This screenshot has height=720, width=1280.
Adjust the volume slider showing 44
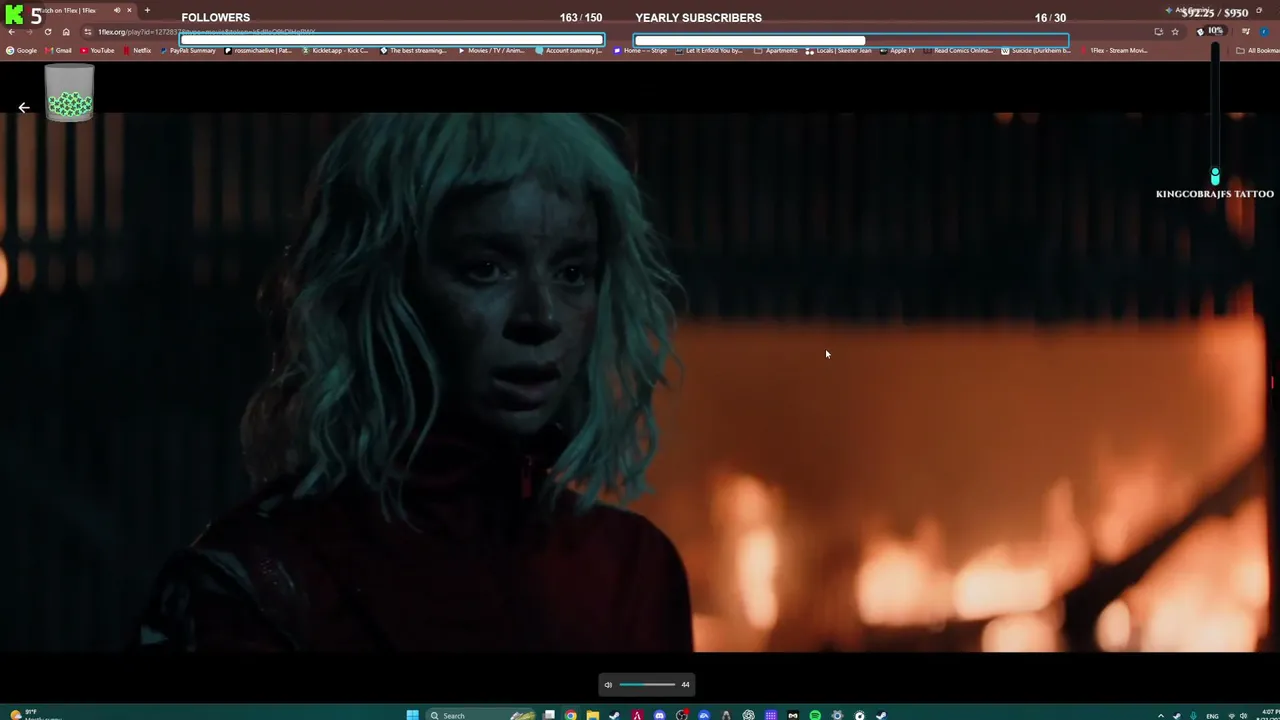[x=647, y=684]
